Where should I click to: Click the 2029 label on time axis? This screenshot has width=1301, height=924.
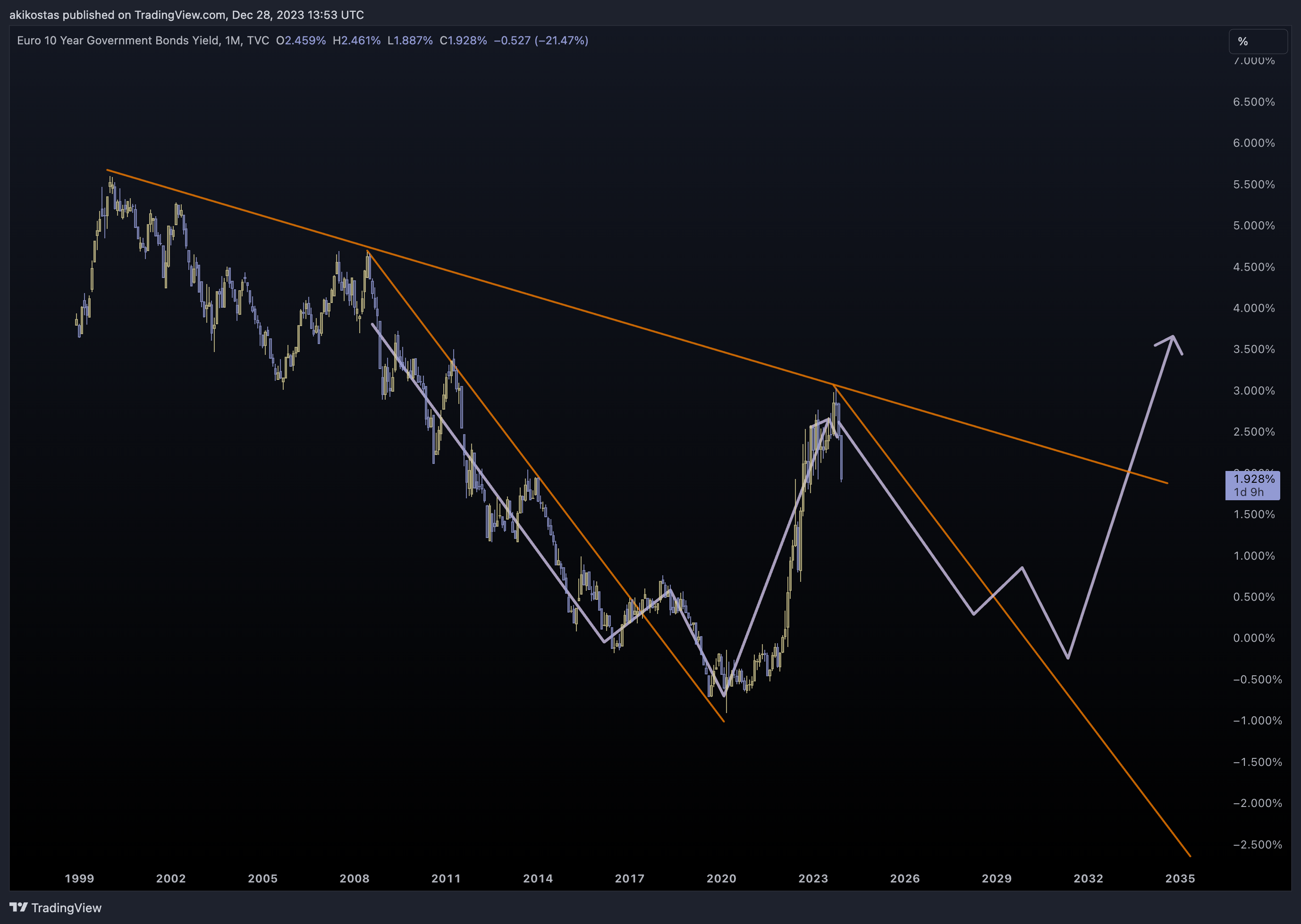coord(997,879)
